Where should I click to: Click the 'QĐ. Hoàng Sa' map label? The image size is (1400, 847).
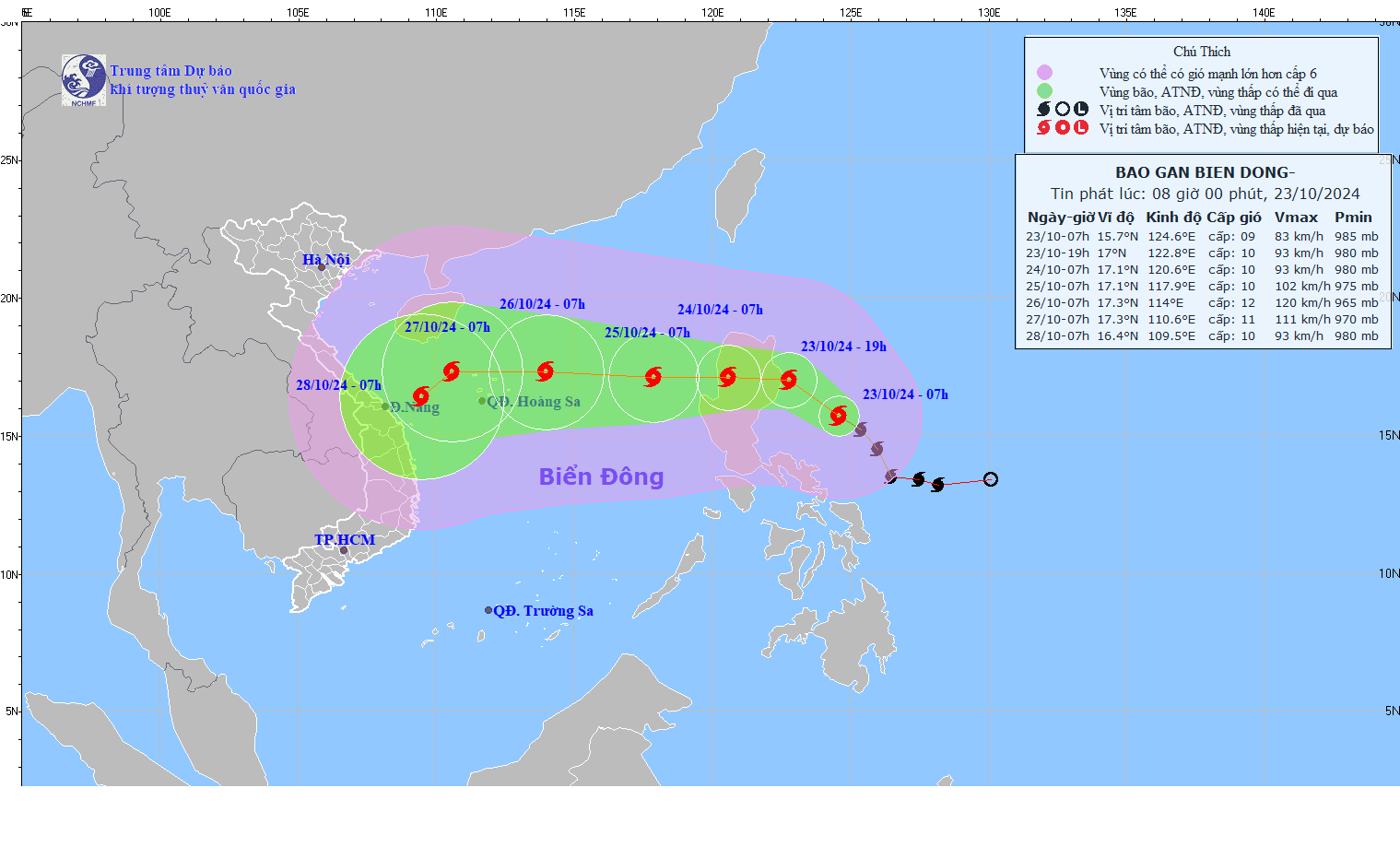[534, 402]
